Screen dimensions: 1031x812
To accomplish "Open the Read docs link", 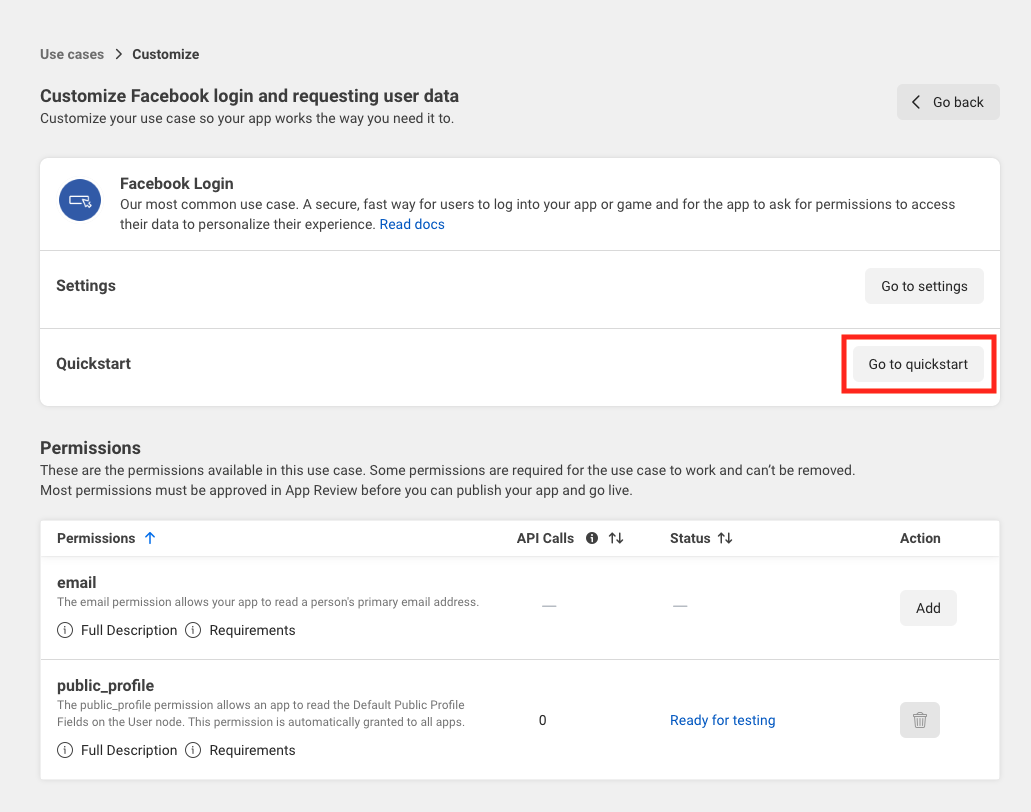I will point(412,224).
